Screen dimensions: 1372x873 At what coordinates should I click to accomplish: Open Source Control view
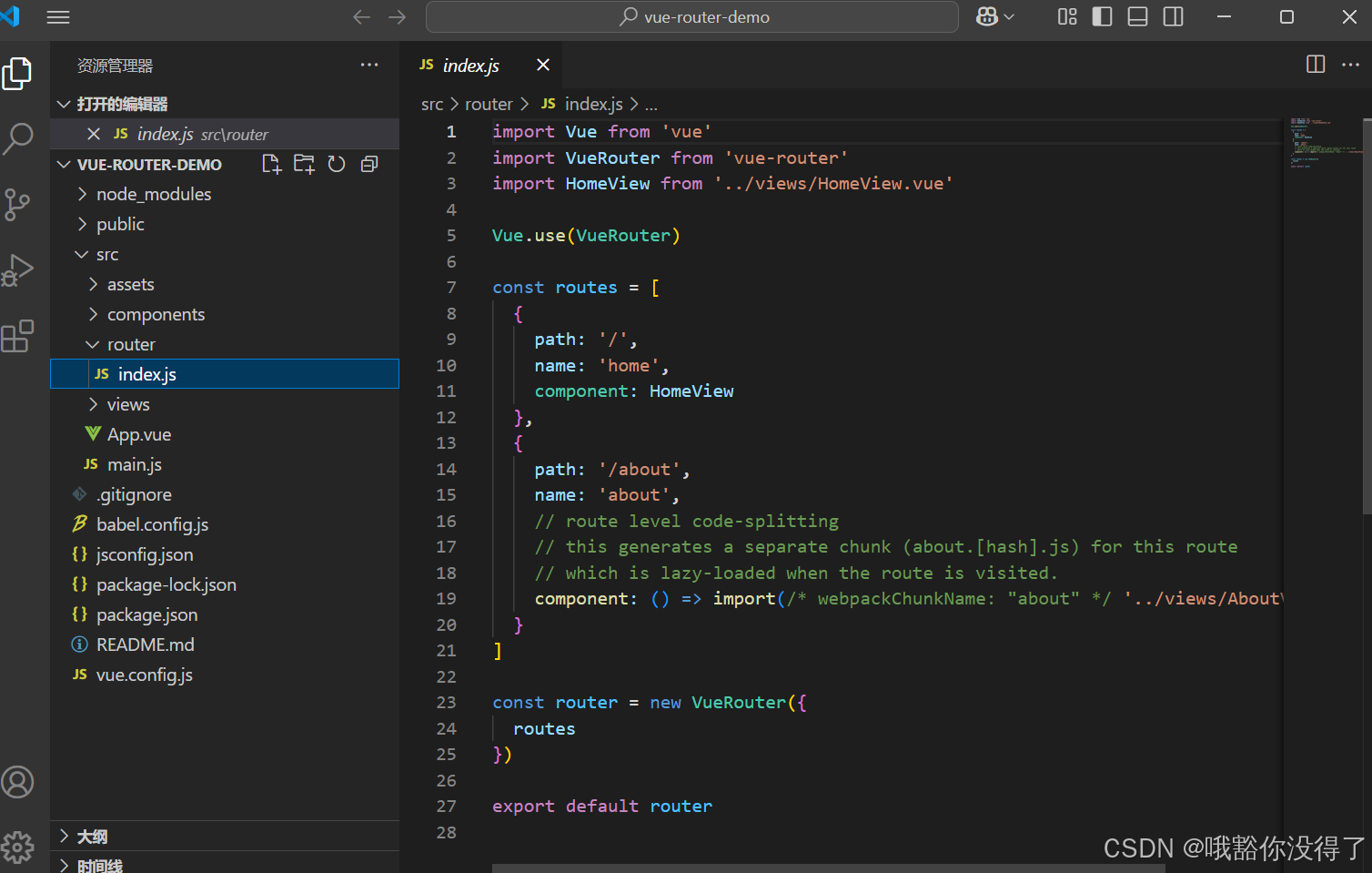point(18,204)
